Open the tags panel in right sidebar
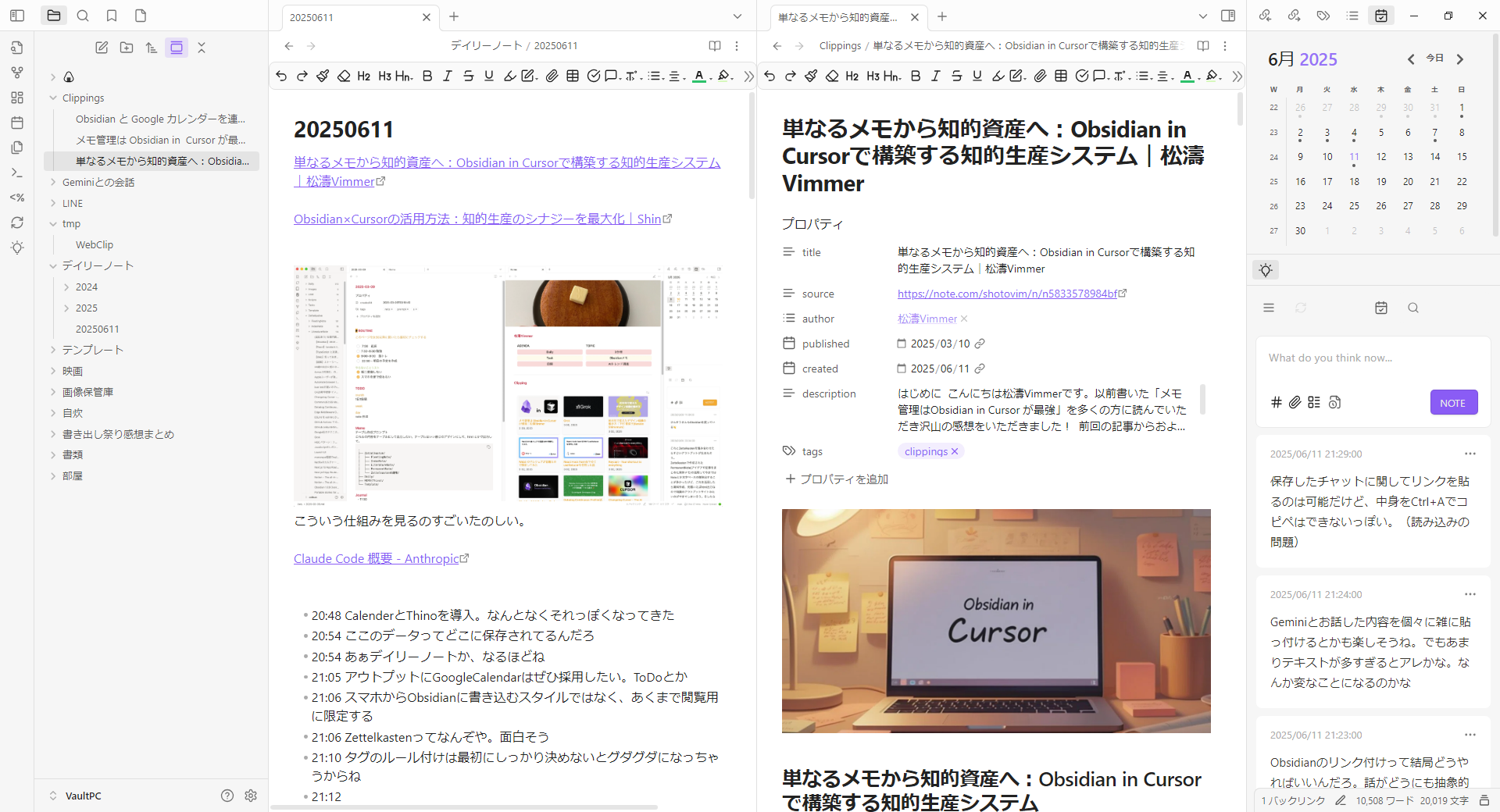This screenshot has width=1500, height=812. point(1323,16)
